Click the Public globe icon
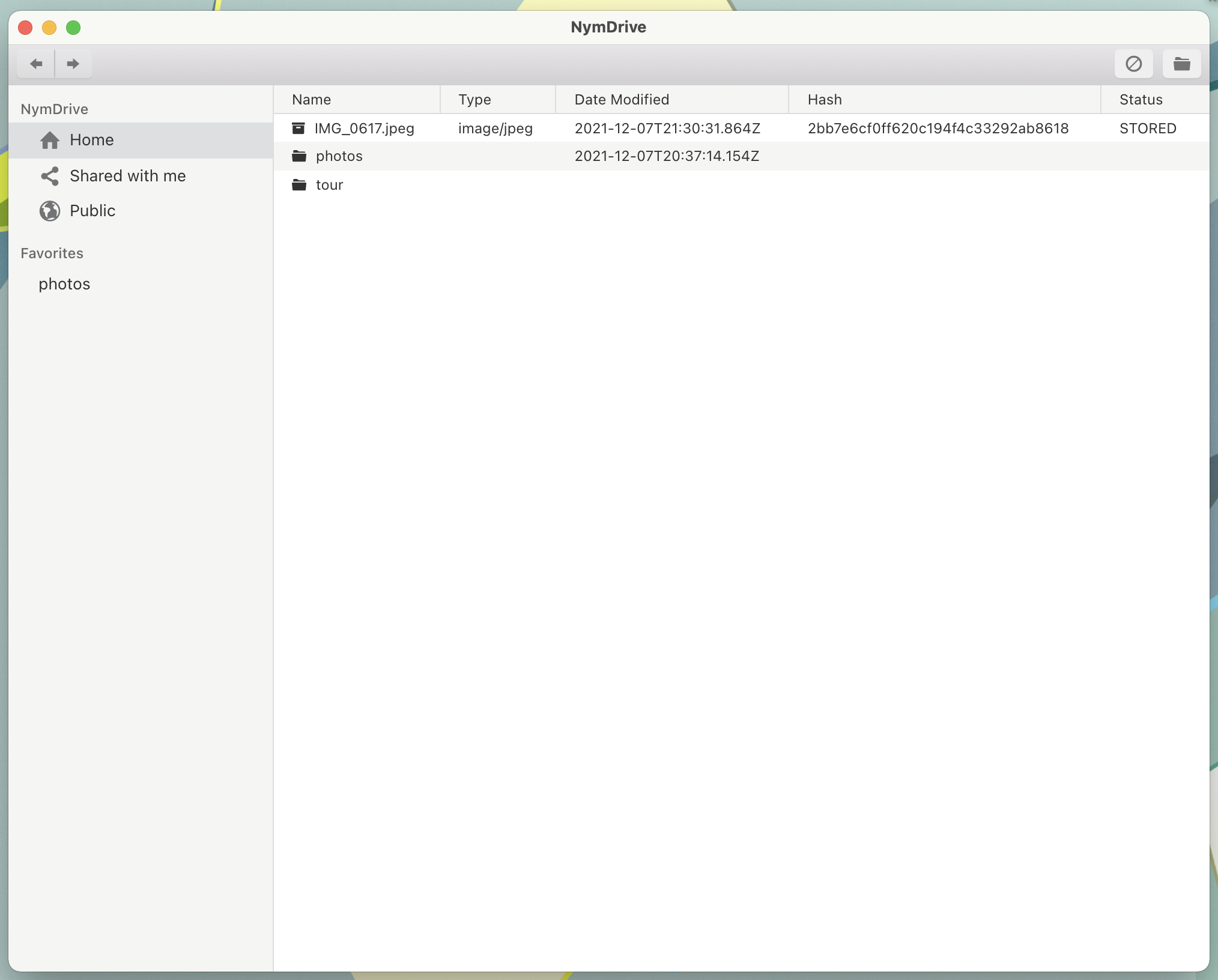The width and height of the screenshot is (1218, 980). pyautogui.click(x=50, y=211)
